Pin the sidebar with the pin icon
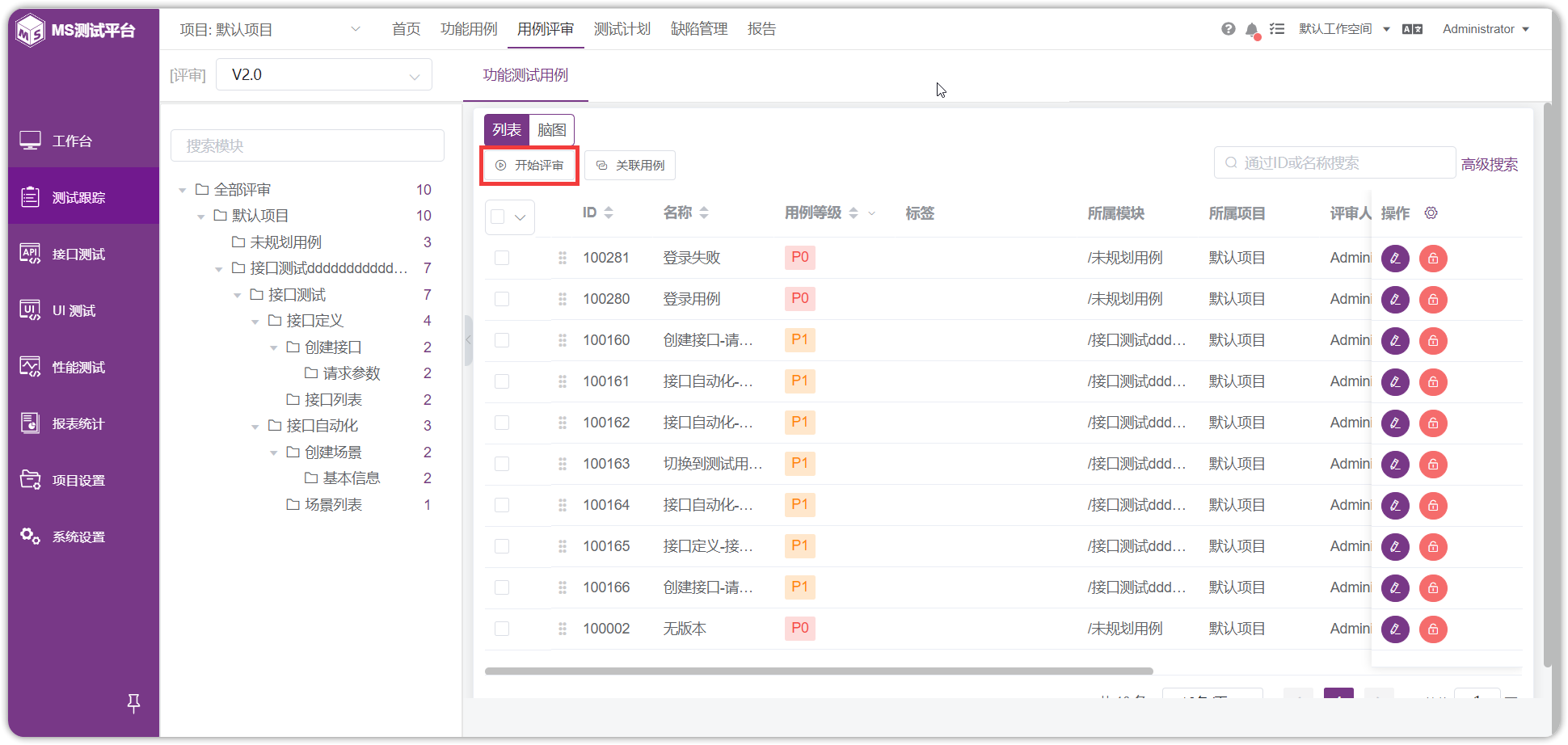 [x=134, y=703]
